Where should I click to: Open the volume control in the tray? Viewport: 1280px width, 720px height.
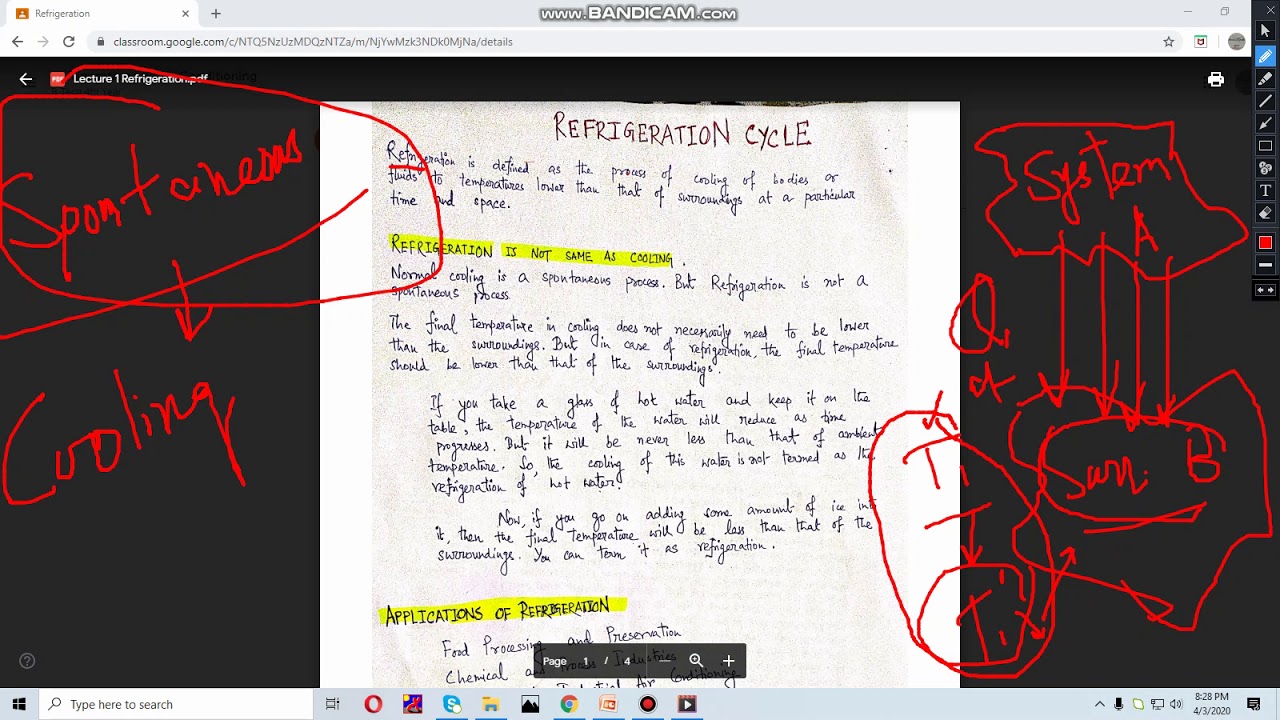coord(1176,704)
